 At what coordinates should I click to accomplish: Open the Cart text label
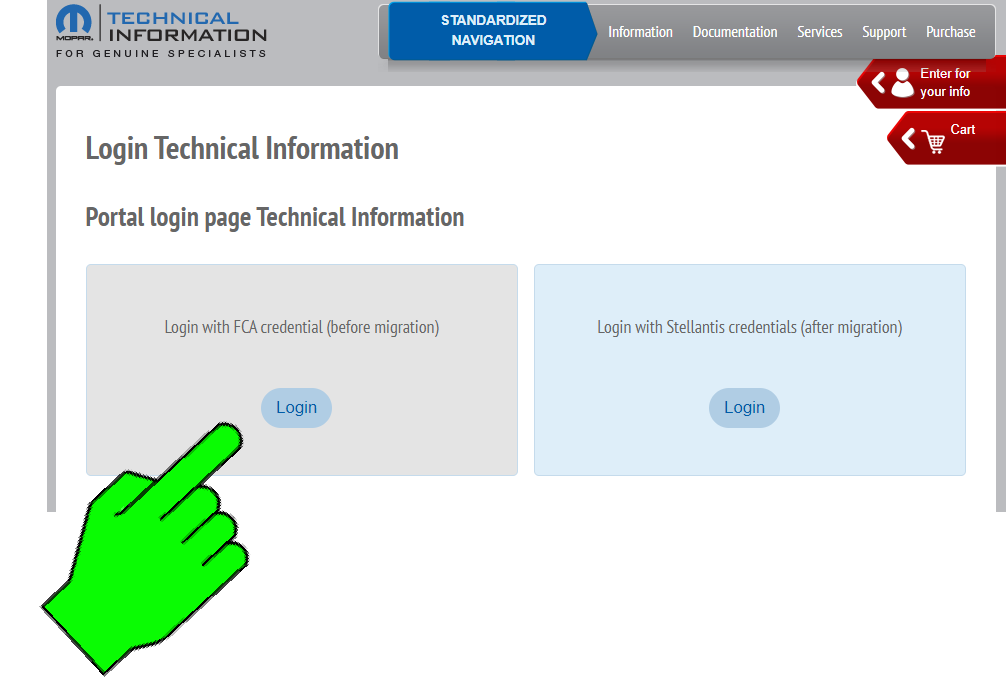tap(962, 129)
